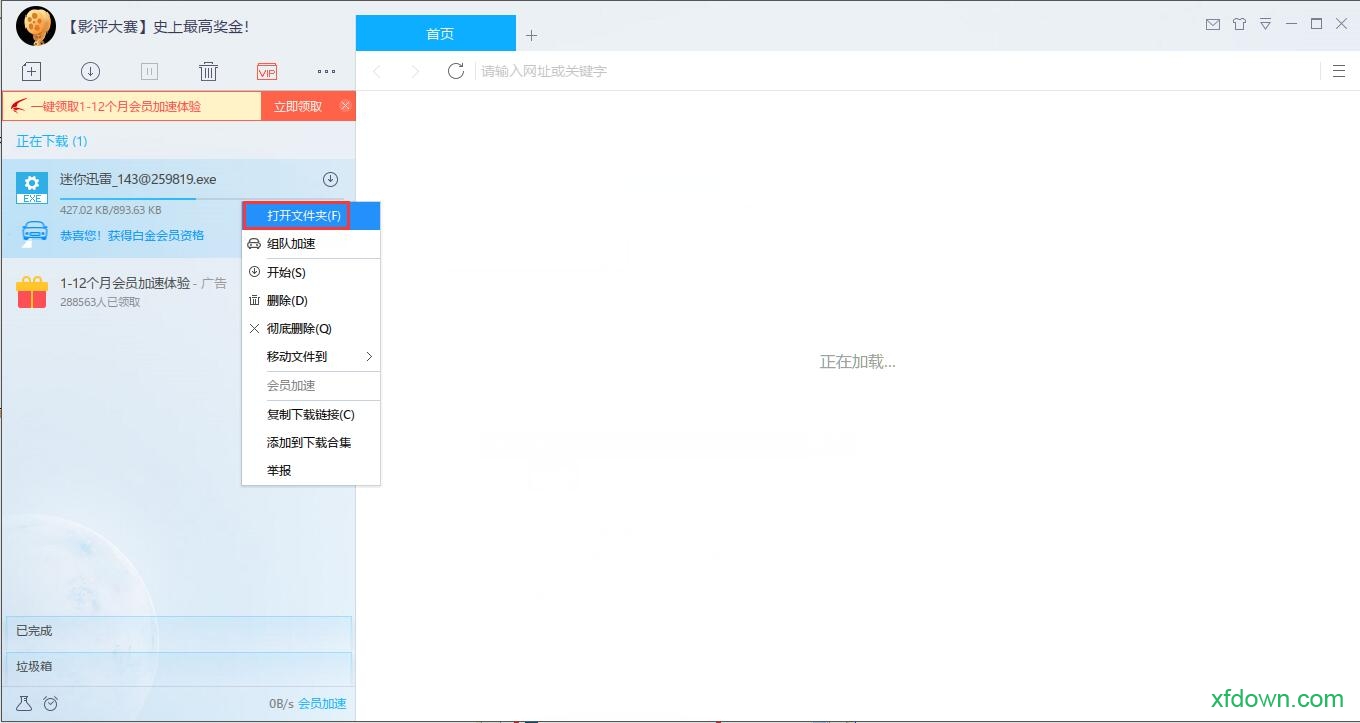Click 复制下载链接(C) menu entry

pyautogui.click(x=310, y=415)
